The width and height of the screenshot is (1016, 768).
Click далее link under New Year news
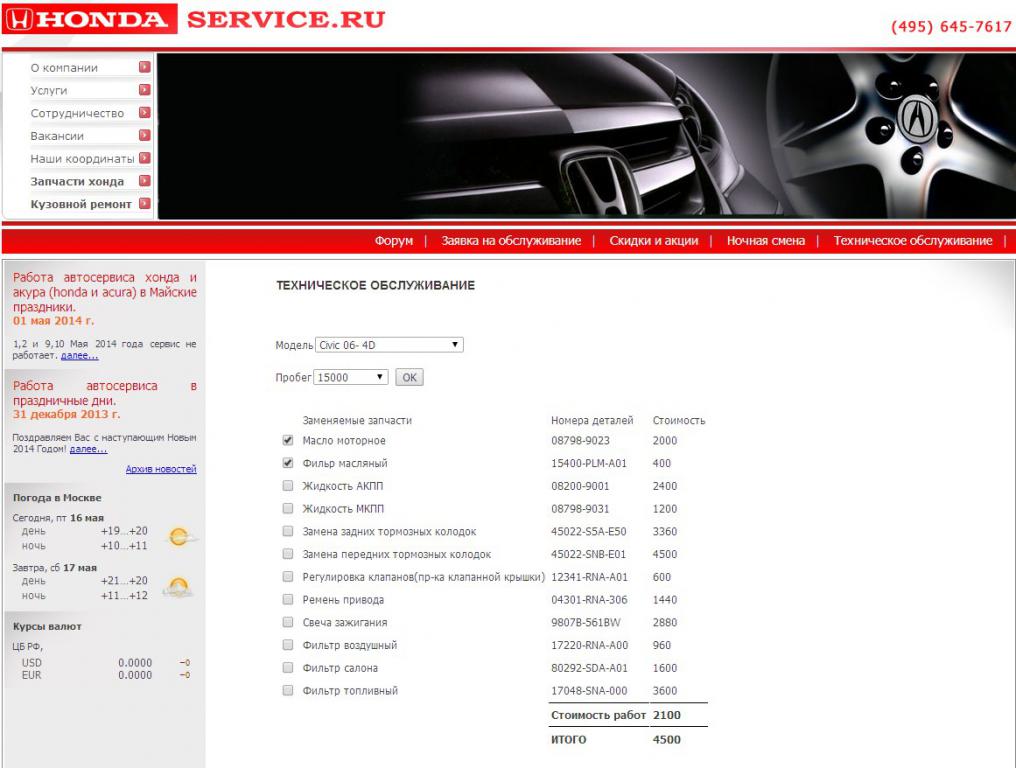click(x=88, y=449)
